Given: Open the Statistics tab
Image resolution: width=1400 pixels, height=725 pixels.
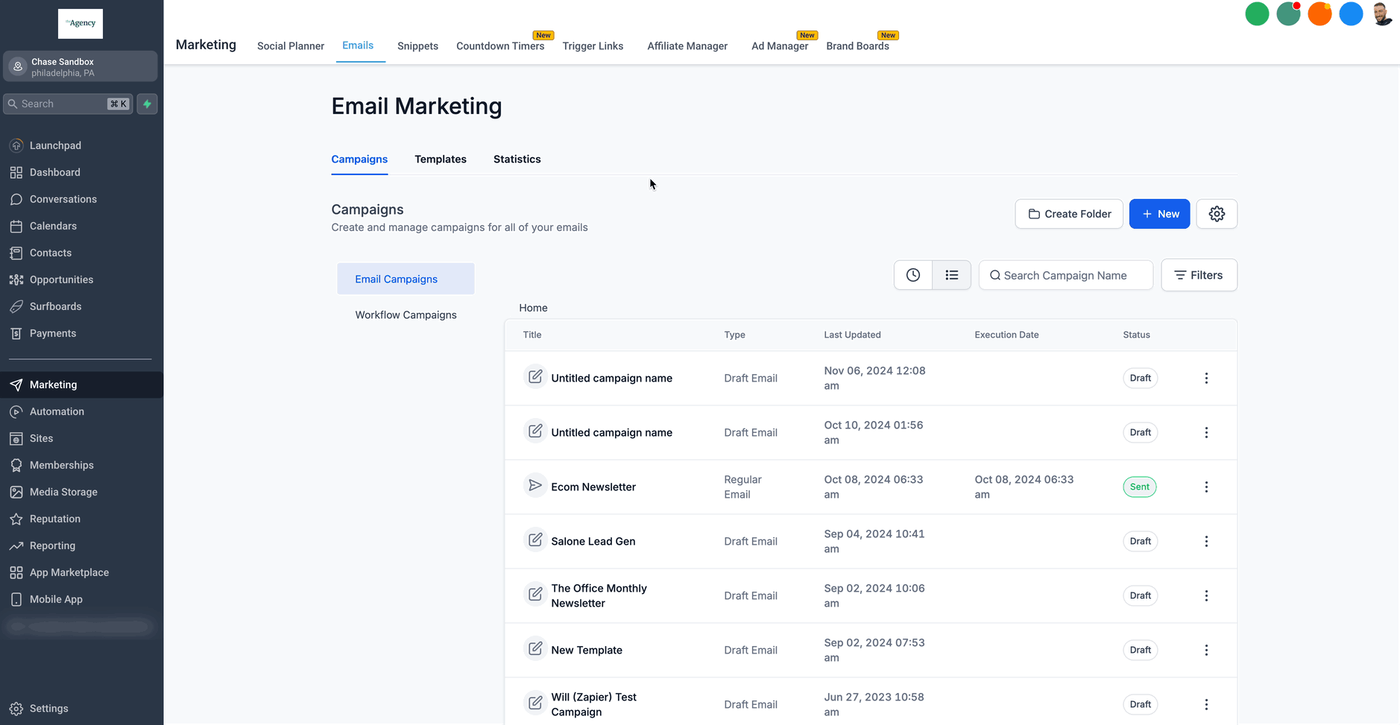Looking at the screenshot, I should [x=517, y=159].
